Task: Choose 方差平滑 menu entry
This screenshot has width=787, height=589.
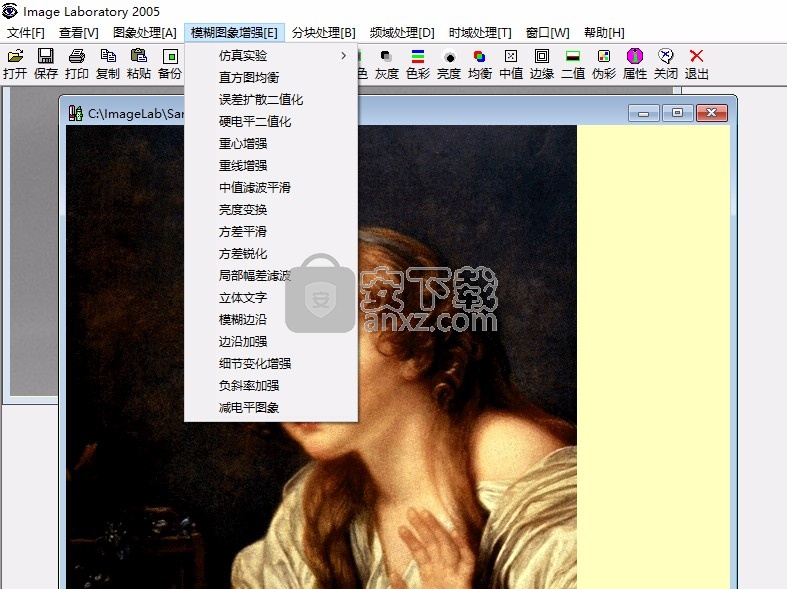Action: (271, 232)
